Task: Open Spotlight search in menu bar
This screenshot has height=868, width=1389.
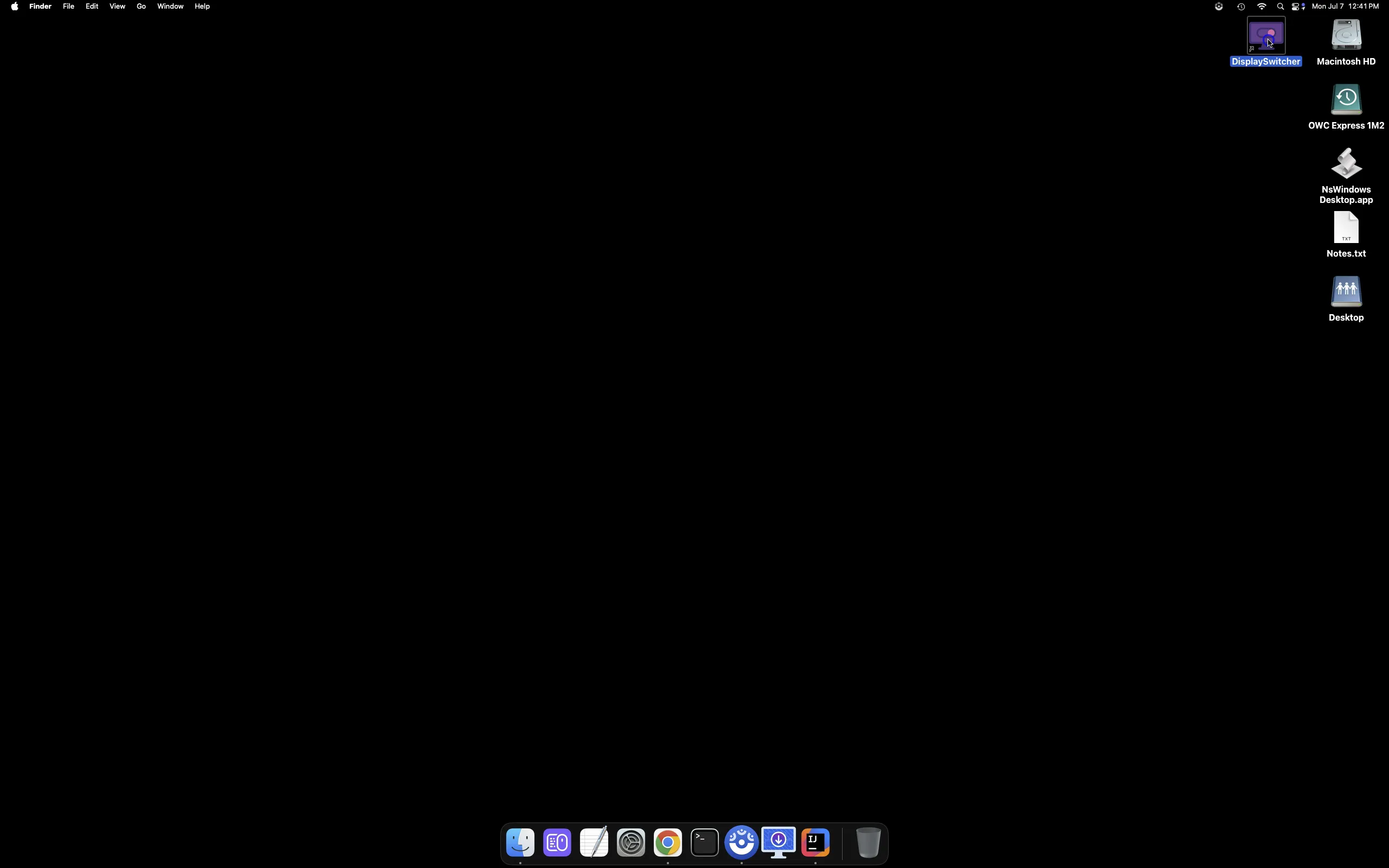Action: coord(1280,7)
